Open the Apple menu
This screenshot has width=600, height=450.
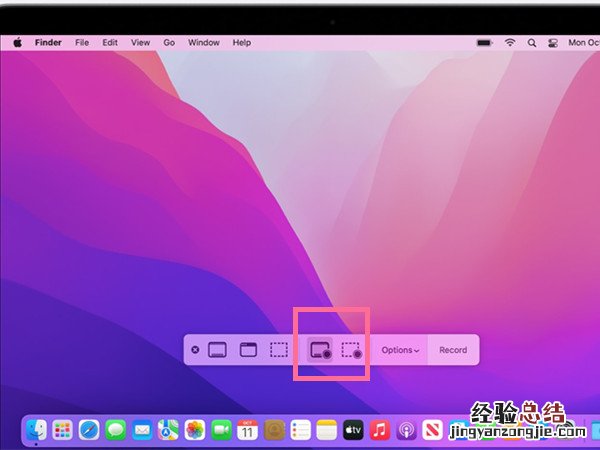18,43
